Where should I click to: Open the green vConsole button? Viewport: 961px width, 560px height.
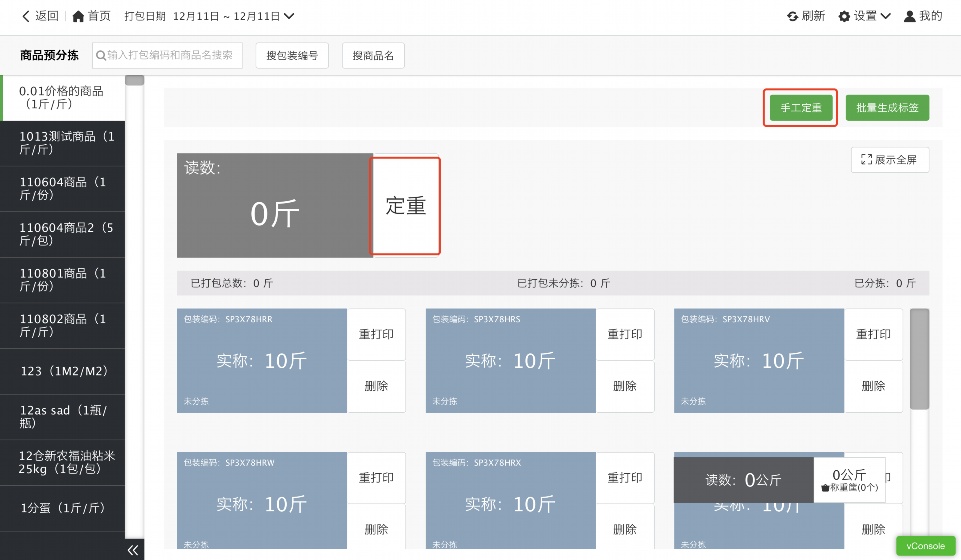point(925,546)
